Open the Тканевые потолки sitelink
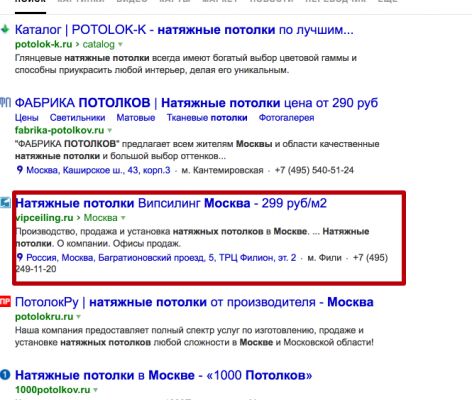472x400 pixels. coord(207,118)
